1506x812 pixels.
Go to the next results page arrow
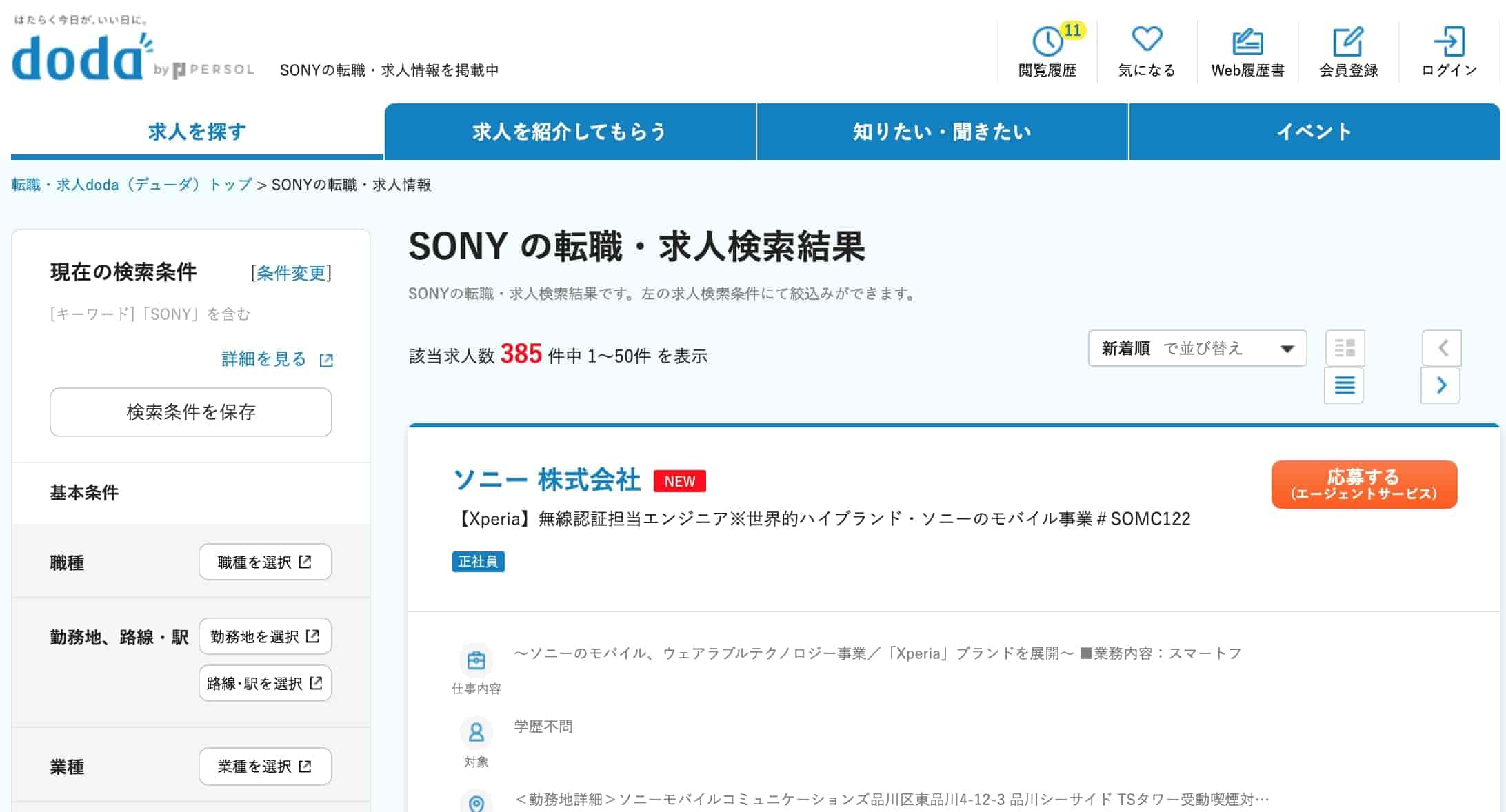pos(1440,385)
